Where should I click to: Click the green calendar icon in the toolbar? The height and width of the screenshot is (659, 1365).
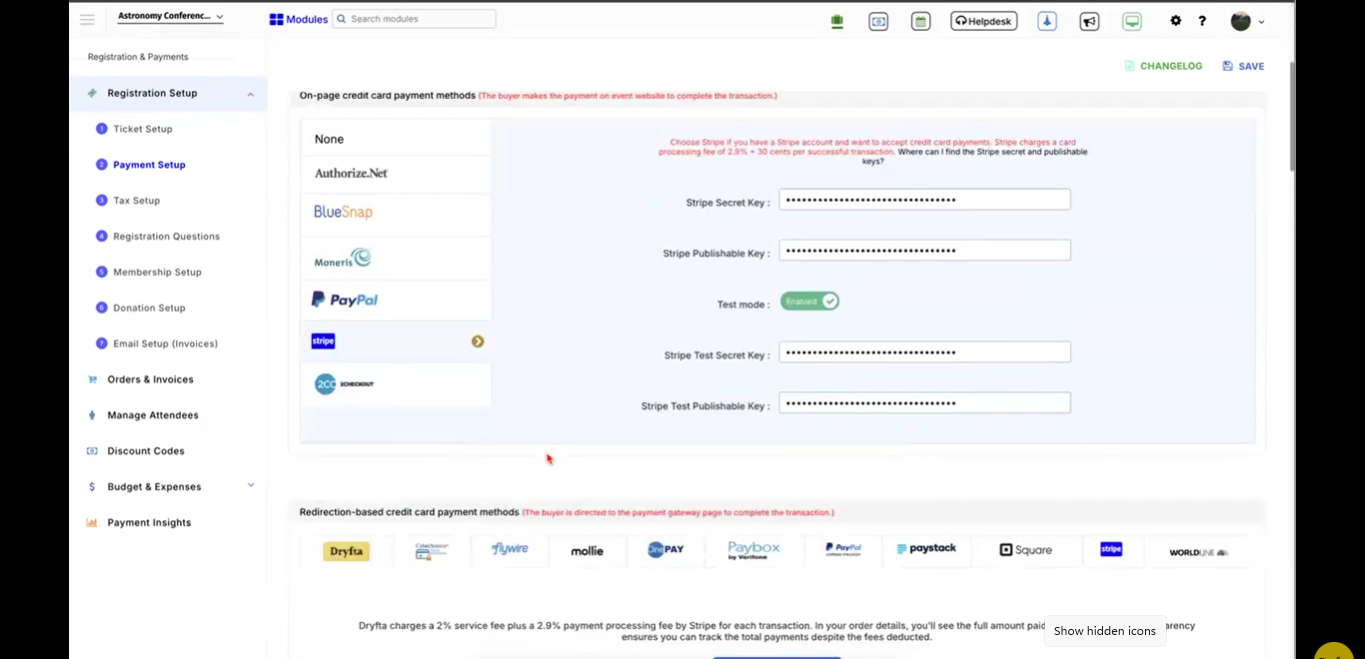click(x=920, y=20)
